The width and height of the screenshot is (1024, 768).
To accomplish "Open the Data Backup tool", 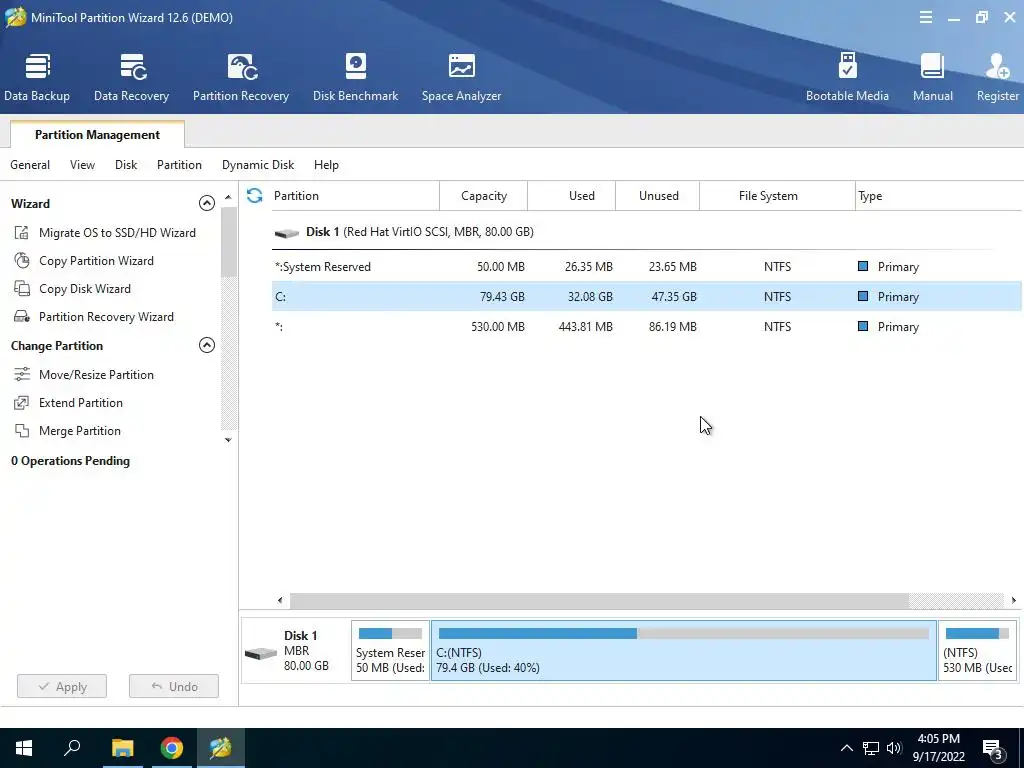I will point(37,78).
